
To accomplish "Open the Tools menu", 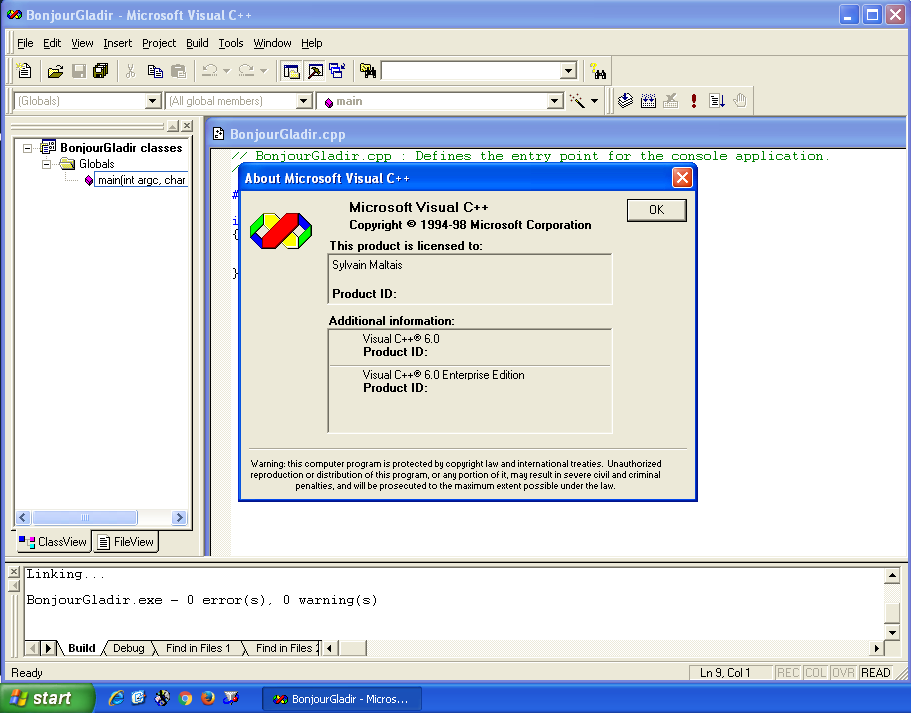I will [231, 43].
